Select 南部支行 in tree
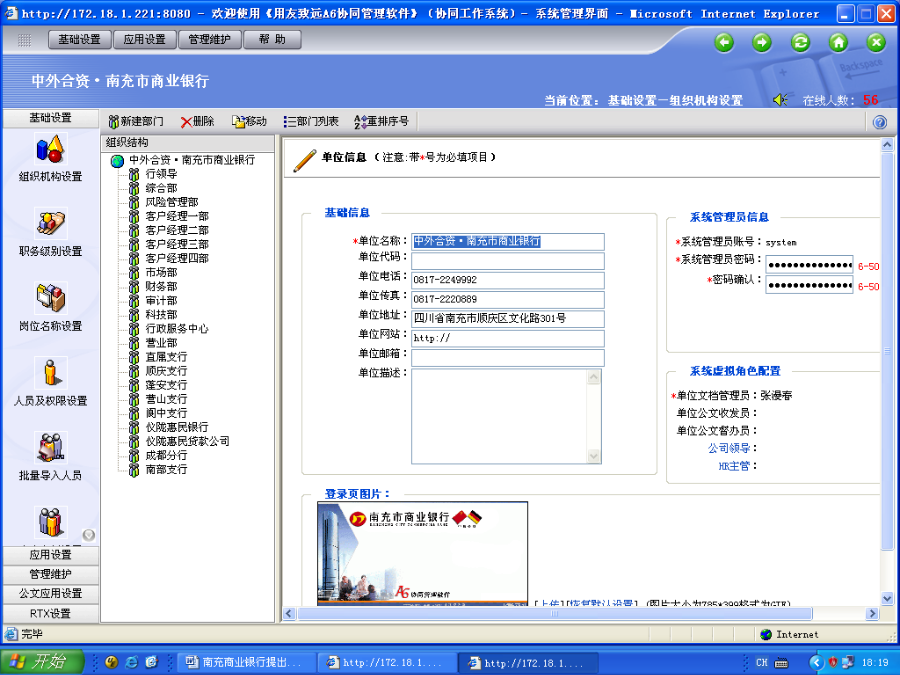The image size is (900, 675). click(166, 469)
